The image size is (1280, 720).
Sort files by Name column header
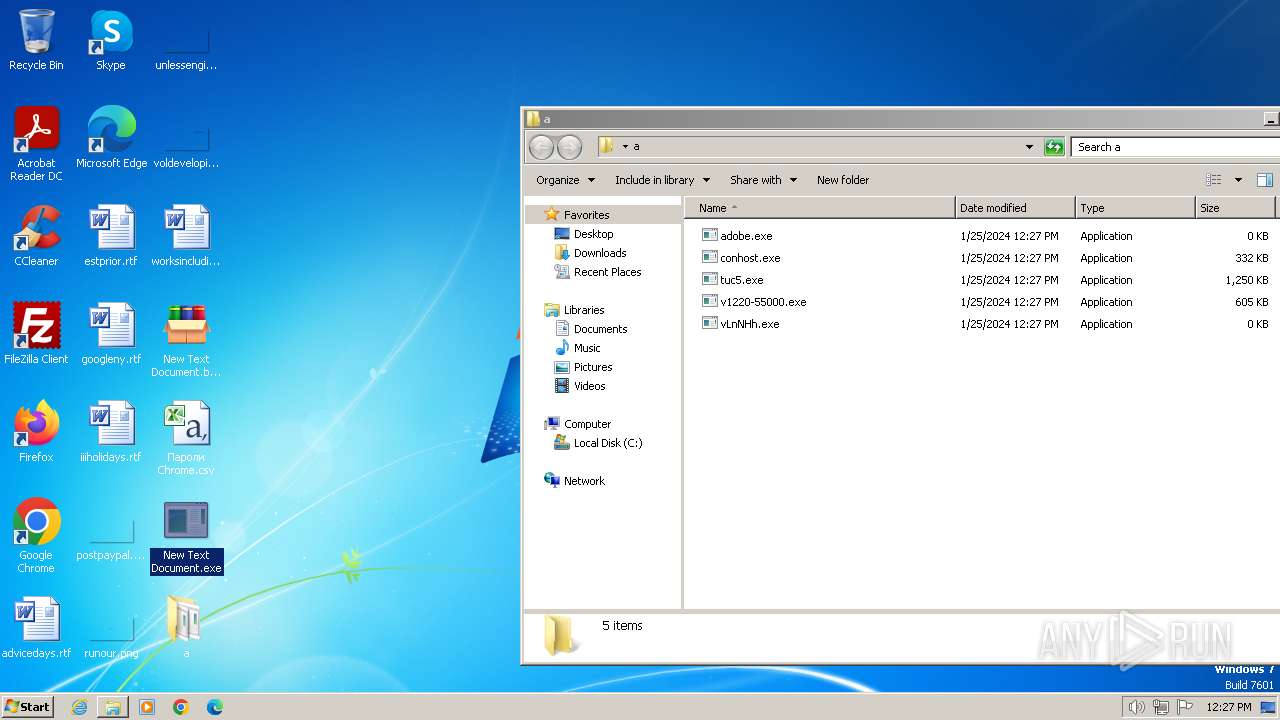(x=820, y=208)
